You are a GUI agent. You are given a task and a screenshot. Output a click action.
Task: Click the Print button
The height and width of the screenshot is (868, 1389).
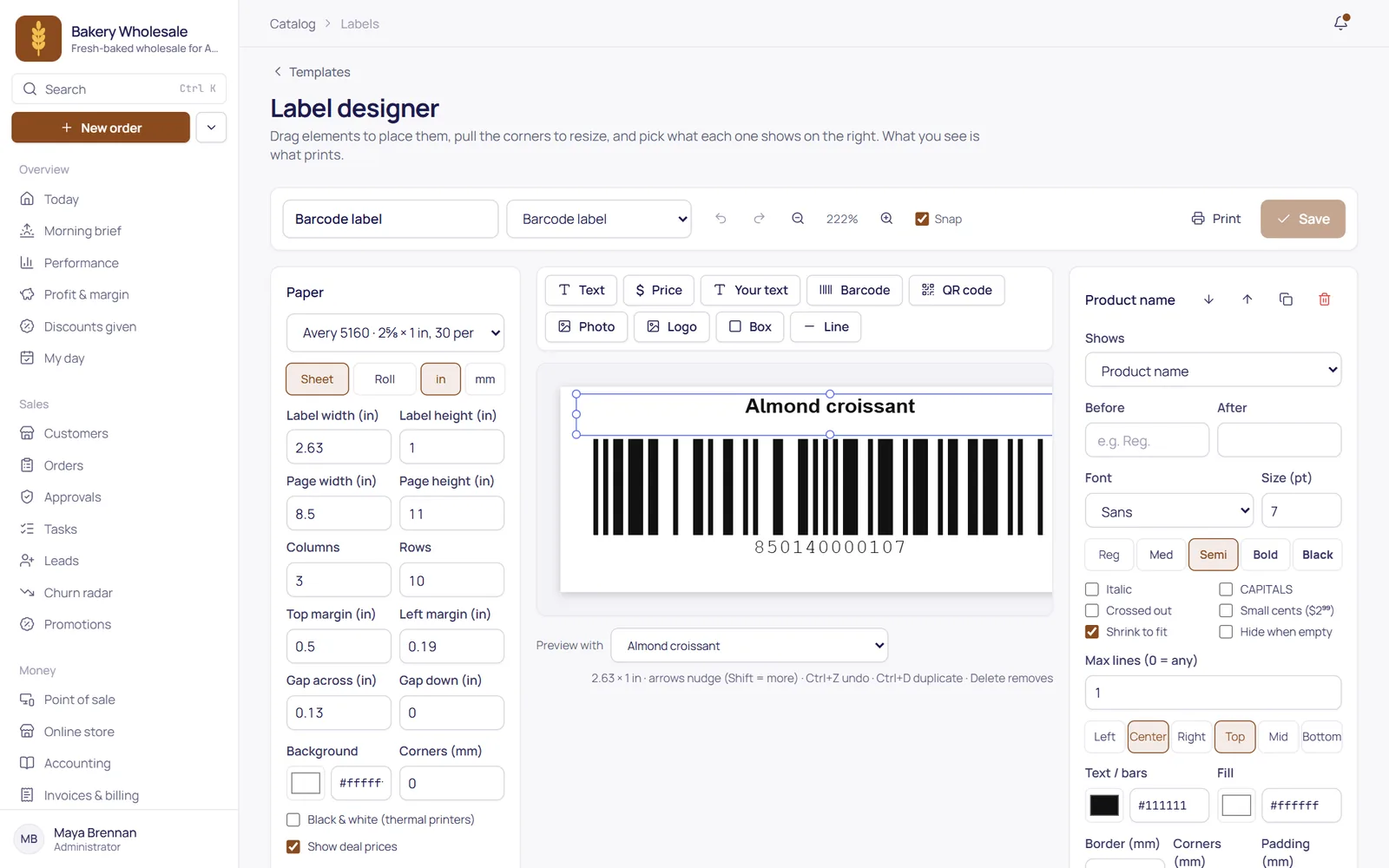point(1216,219)
